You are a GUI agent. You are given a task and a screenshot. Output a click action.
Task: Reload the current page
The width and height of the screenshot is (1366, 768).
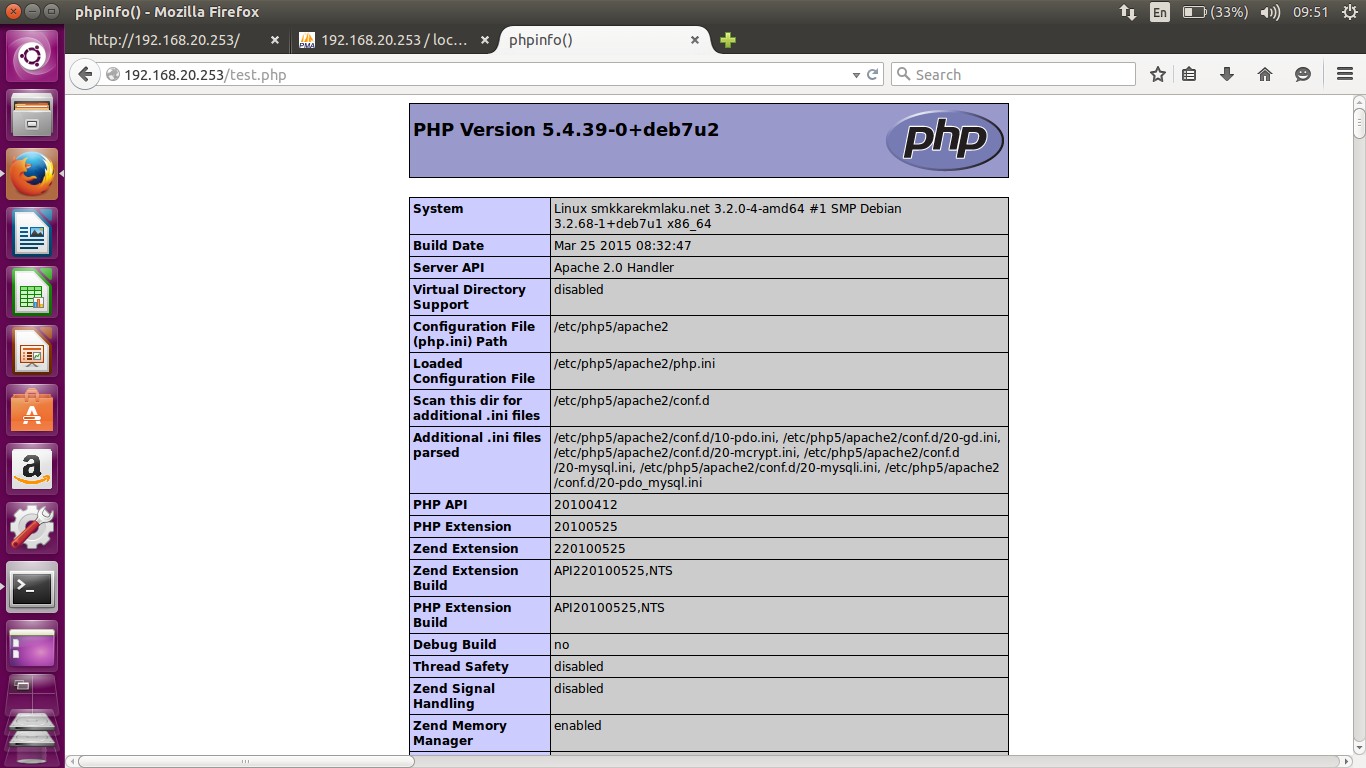point(872,74)
